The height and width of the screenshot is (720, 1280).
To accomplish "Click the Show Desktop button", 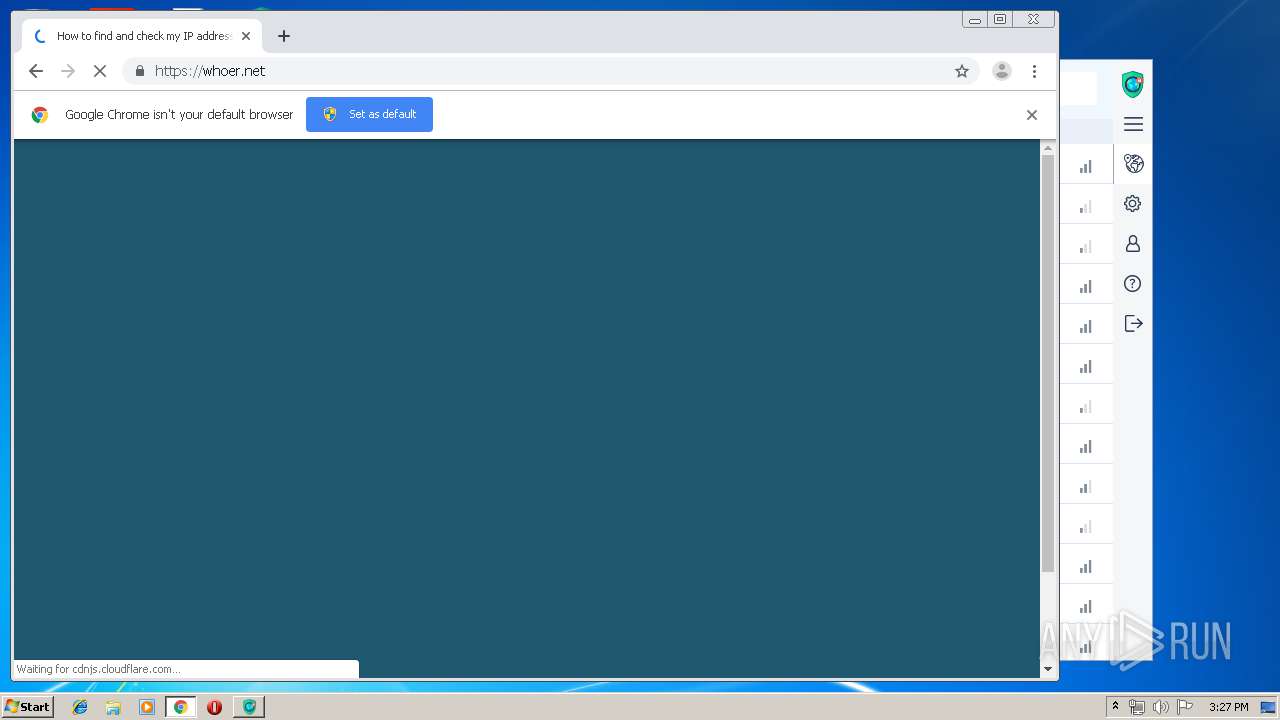I will tap(1268, 707).
